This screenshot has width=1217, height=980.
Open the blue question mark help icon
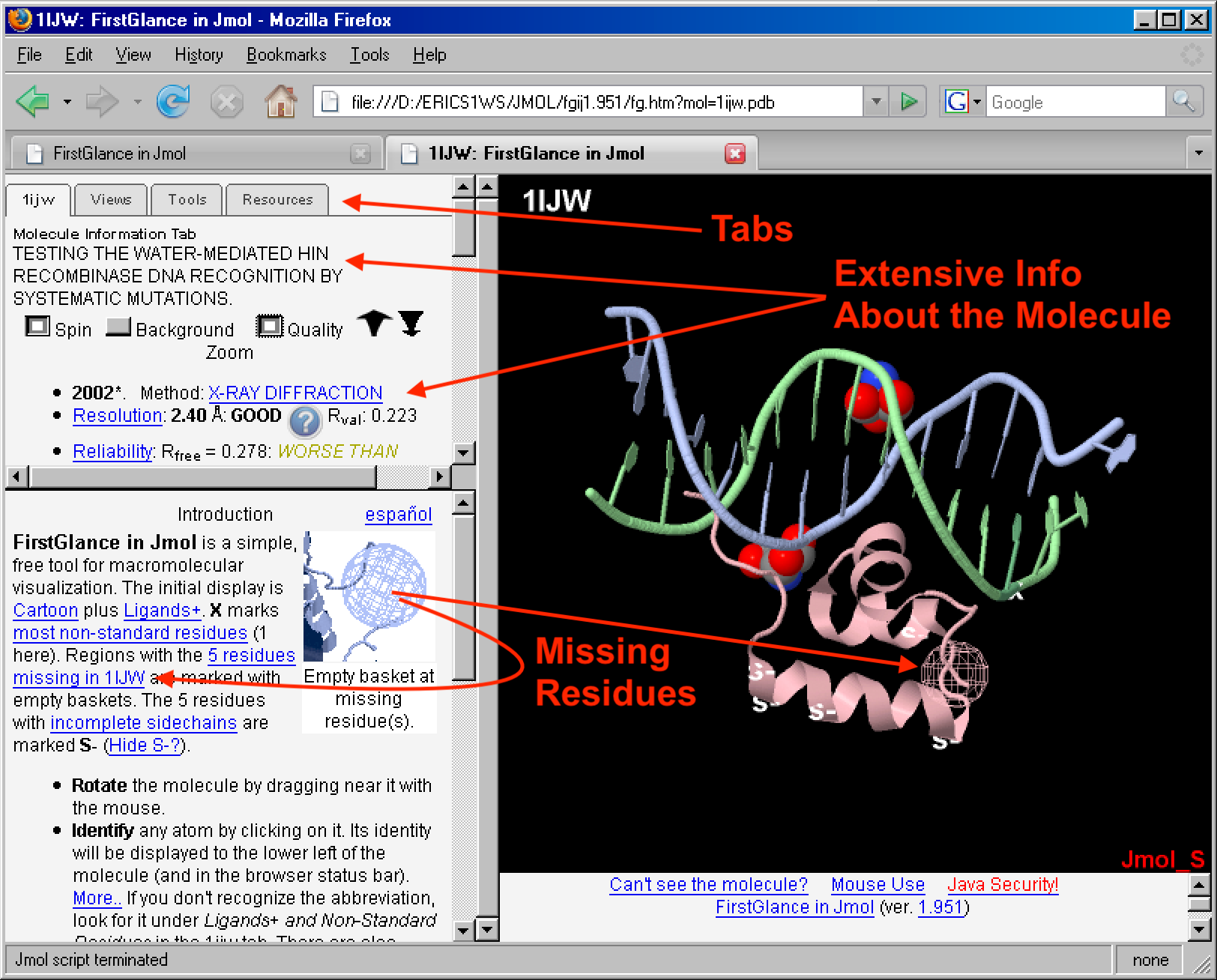305,422
